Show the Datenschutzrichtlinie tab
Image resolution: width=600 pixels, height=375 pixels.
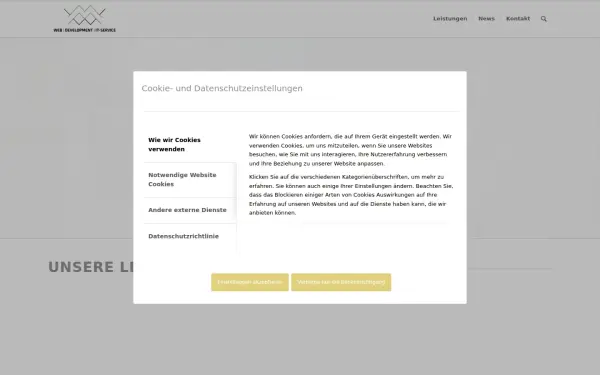[190, 236]
